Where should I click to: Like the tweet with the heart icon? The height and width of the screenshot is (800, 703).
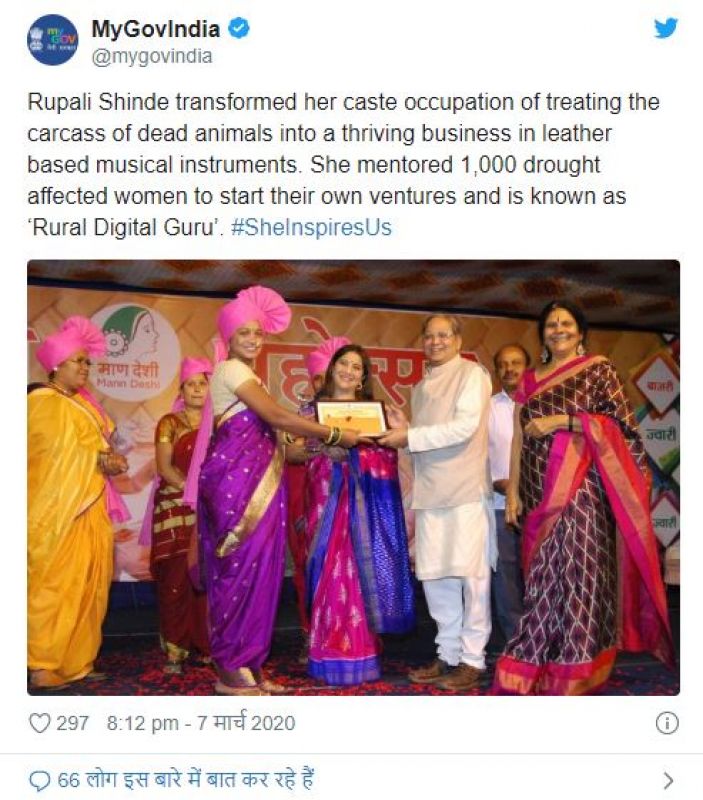[39, 722]
